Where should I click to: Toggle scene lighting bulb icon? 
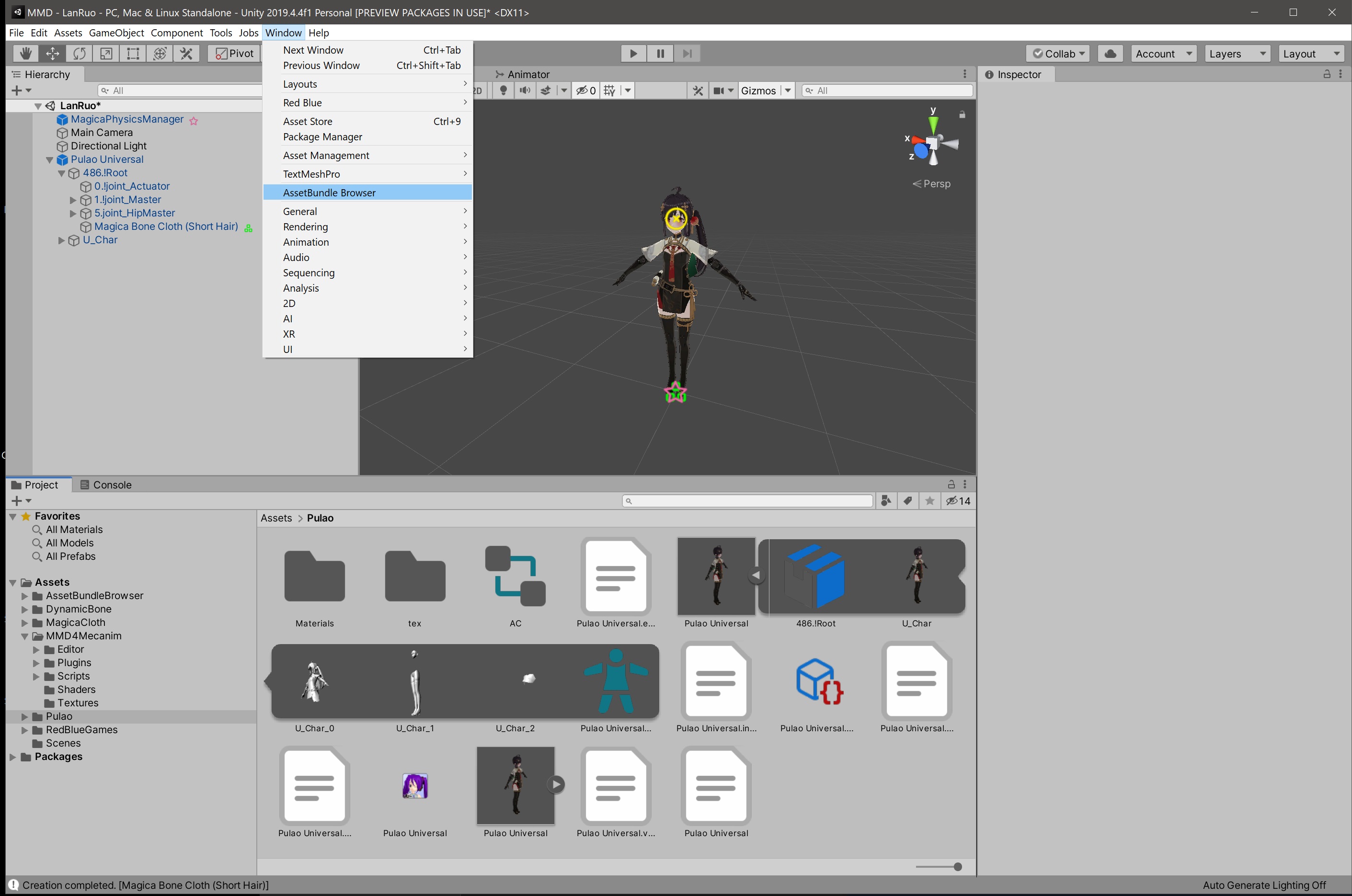(503, 91)
